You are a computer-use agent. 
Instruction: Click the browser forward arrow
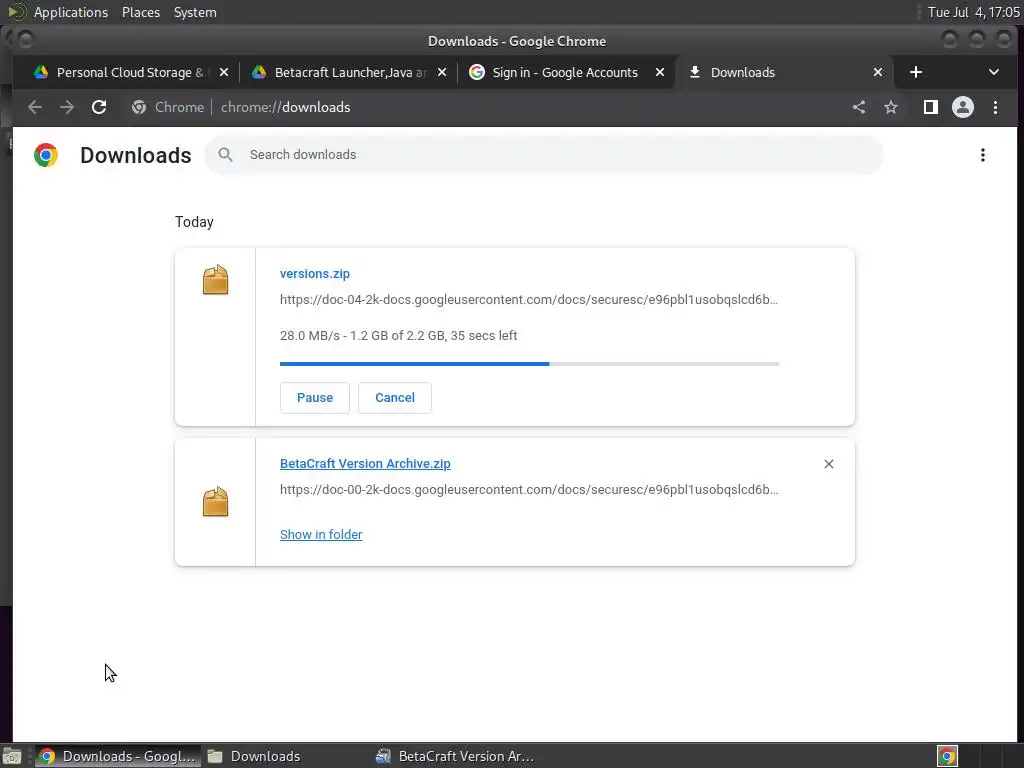(x=67, y=107)
